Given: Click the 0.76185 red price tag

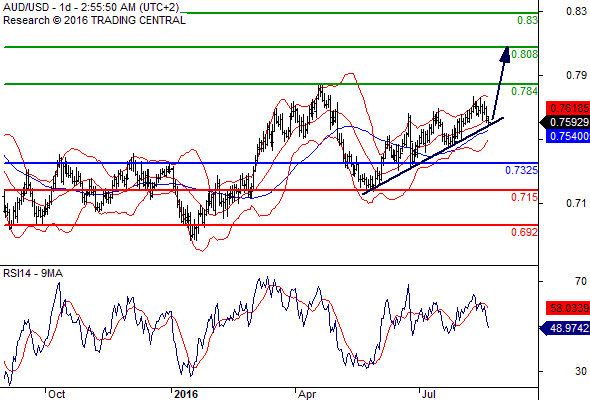Looking at the screenshot, I should pyautogui.click(x=568, y=108).
